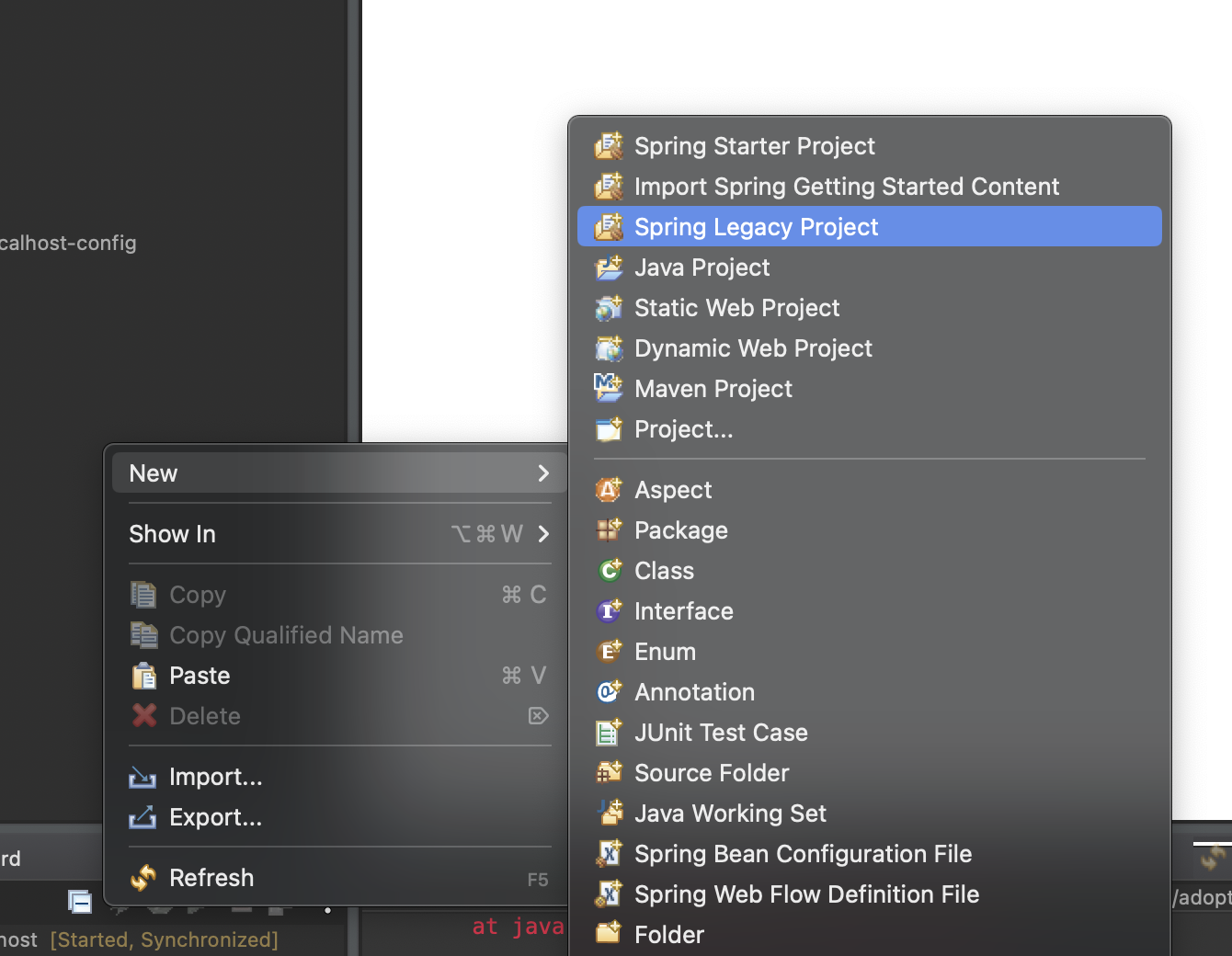Screen dimensions: 1232x956
Task: Click the Package icon
Action: (609, 530)
